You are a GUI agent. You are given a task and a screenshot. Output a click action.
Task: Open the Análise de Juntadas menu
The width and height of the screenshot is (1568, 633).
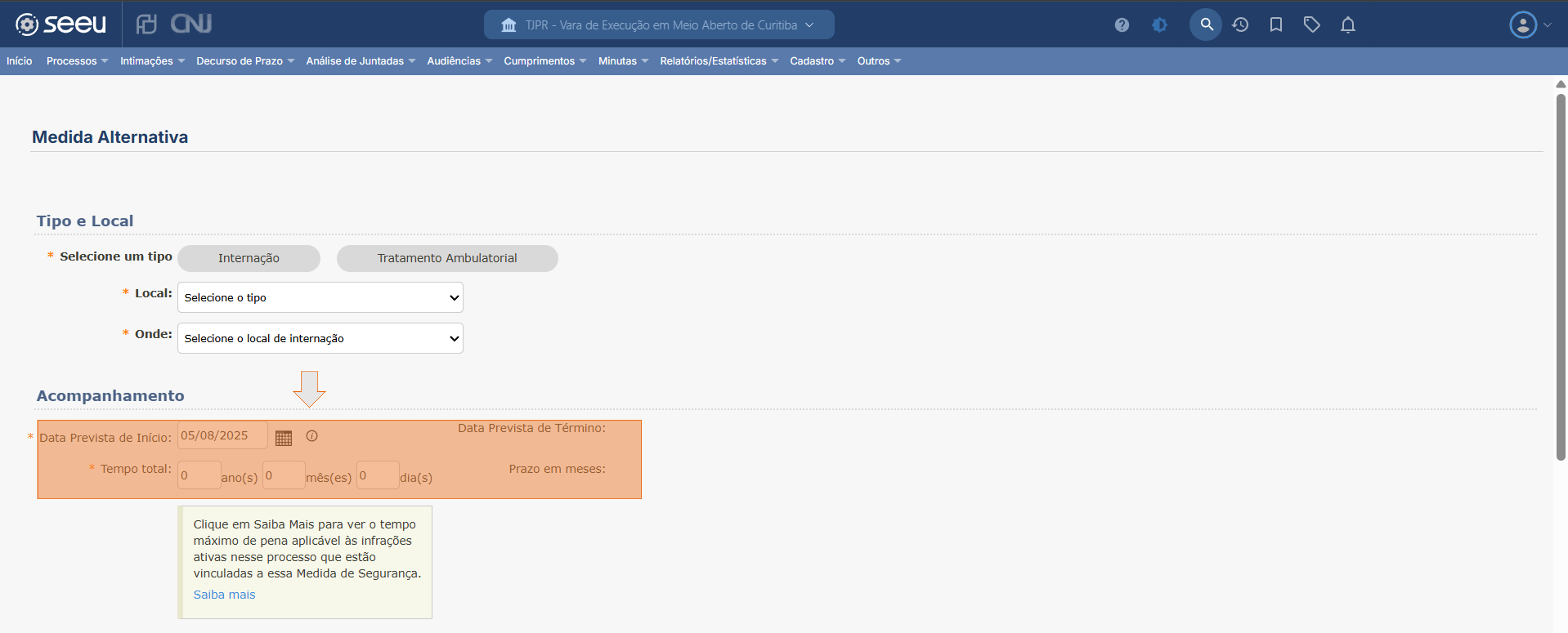(x=360, y=61)
